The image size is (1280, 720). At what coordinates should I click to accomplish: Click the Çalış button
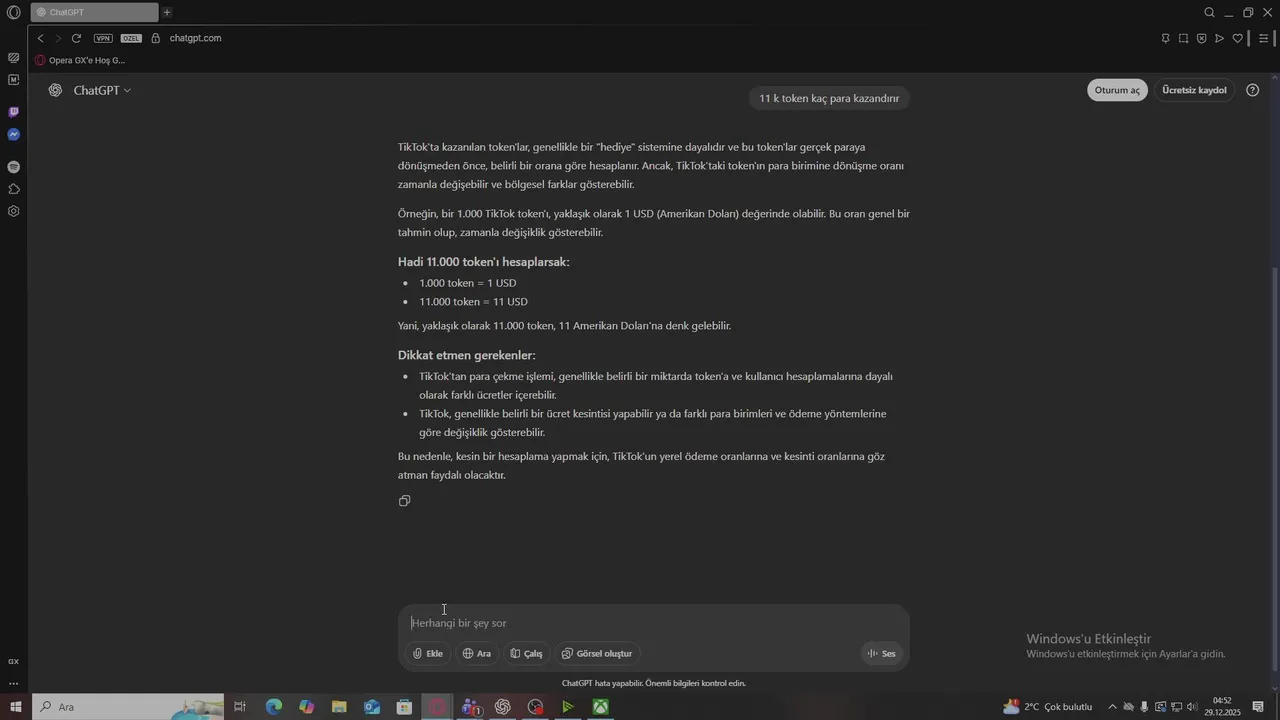pos(527,654)
